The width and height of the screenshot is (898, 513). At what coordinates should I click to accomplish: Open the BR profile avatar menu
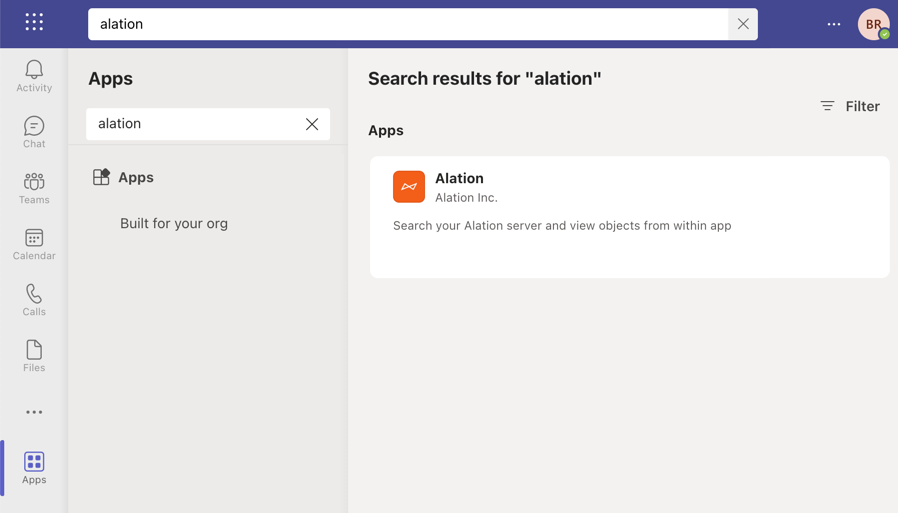pos(873,24)
